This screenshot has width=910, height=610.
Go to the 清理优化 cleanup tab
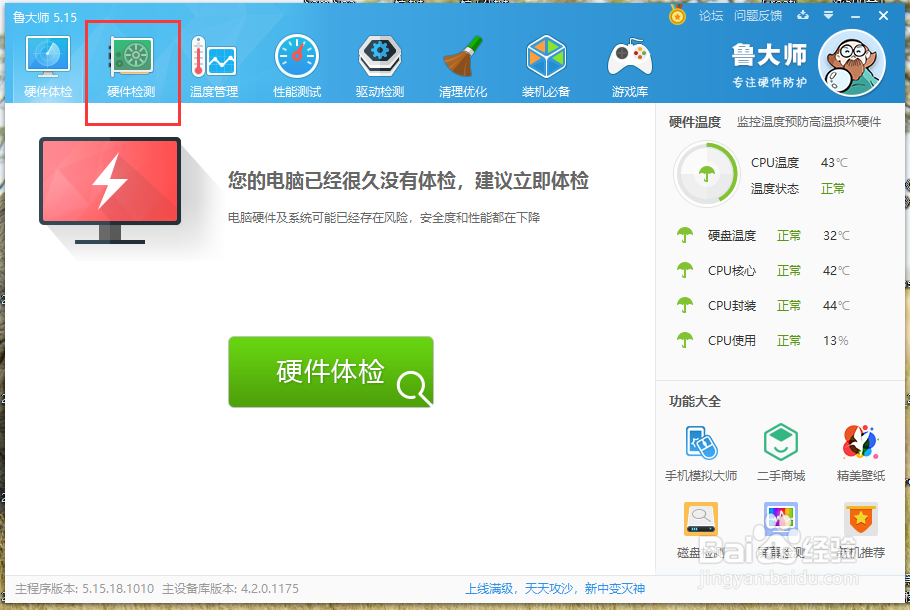pos(463,67)
